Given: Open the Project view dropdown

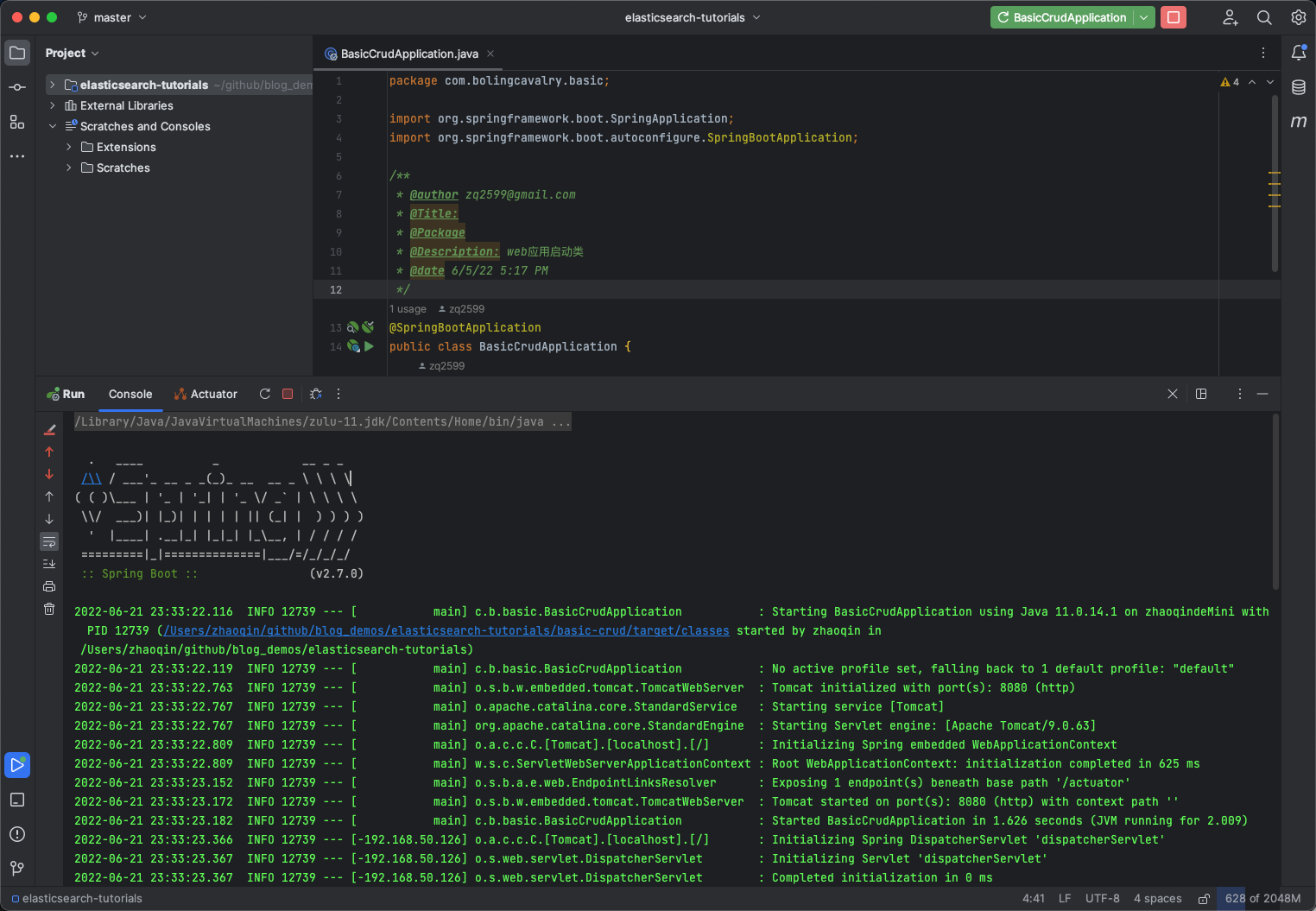Looking at the screenshot, I should (x=73, y=53).
